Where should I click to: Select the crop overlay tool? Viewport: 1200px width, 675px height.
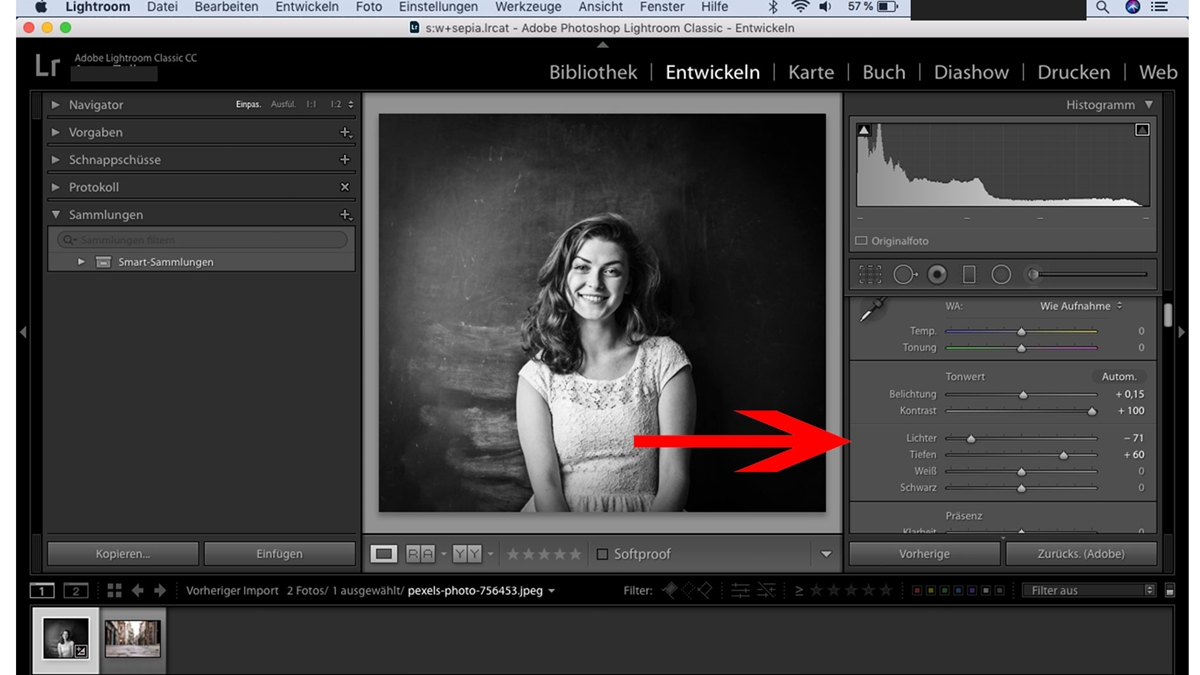coord(870,274)
